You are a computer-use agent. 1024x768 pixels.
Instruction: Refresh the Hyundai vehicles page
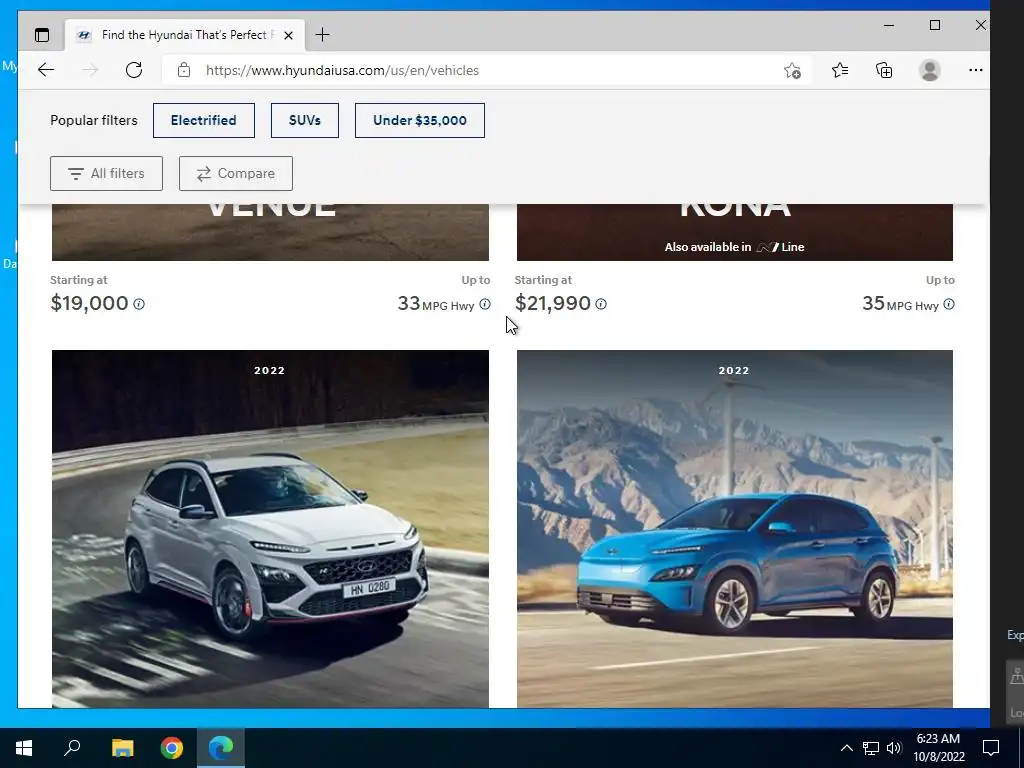pyautogui.click(x=134, y=71)
